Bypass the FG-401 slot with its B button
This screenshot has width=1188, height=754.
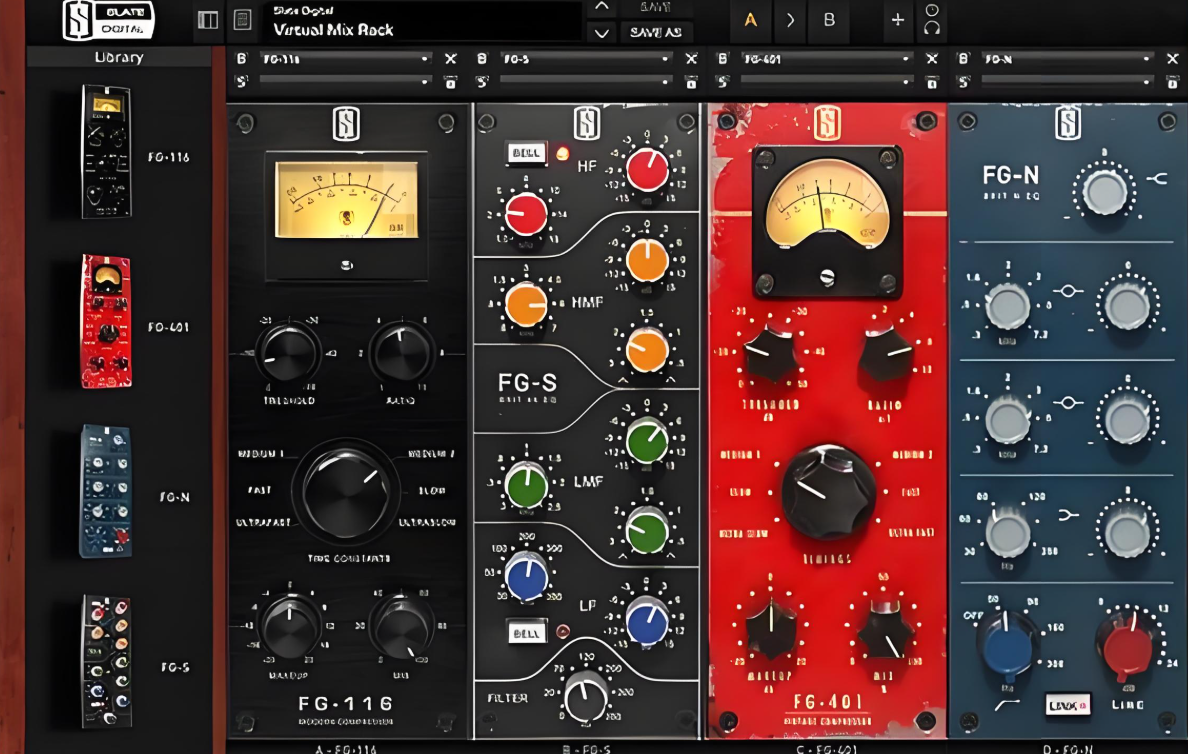[x=723, y=58]
